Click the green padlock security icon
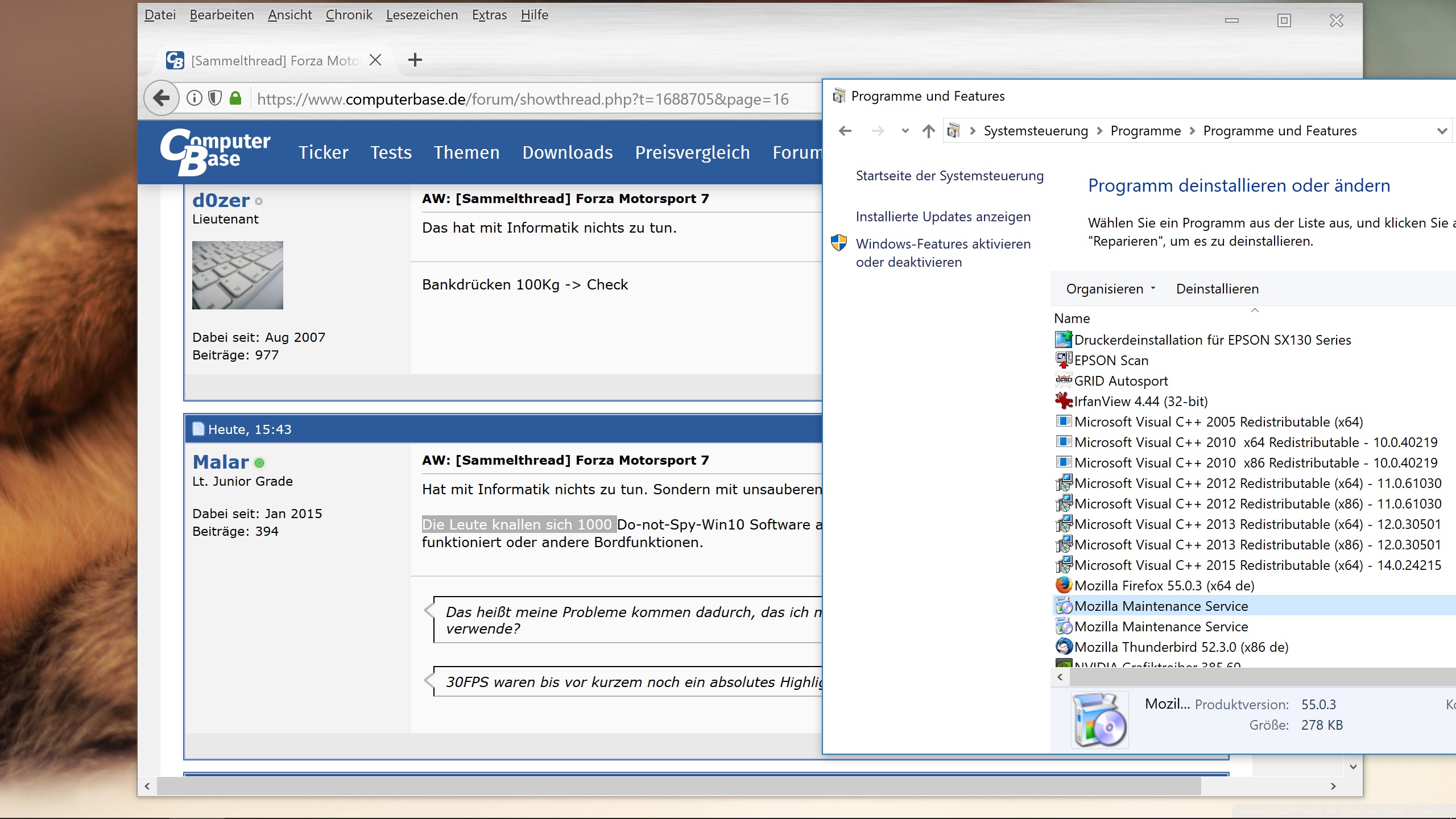Screen dimensions: 1456x819 coord(235,98)
